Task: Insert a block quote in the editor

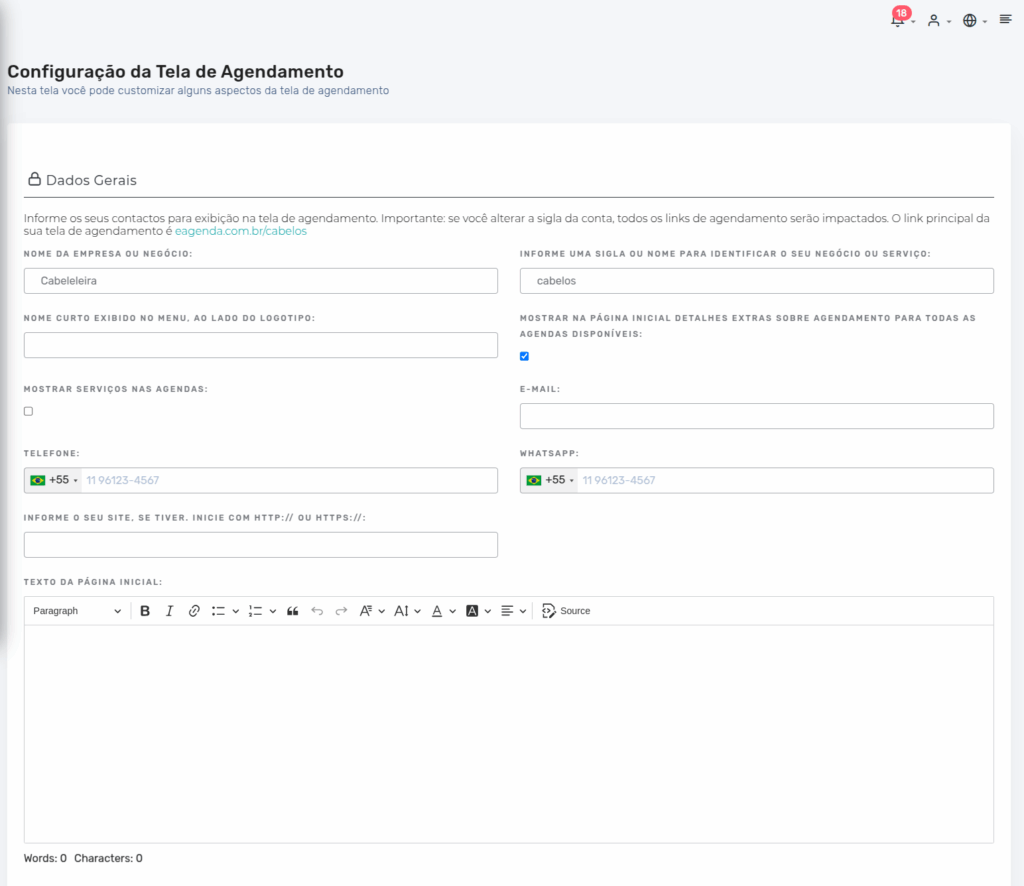Action: (293, 611)
